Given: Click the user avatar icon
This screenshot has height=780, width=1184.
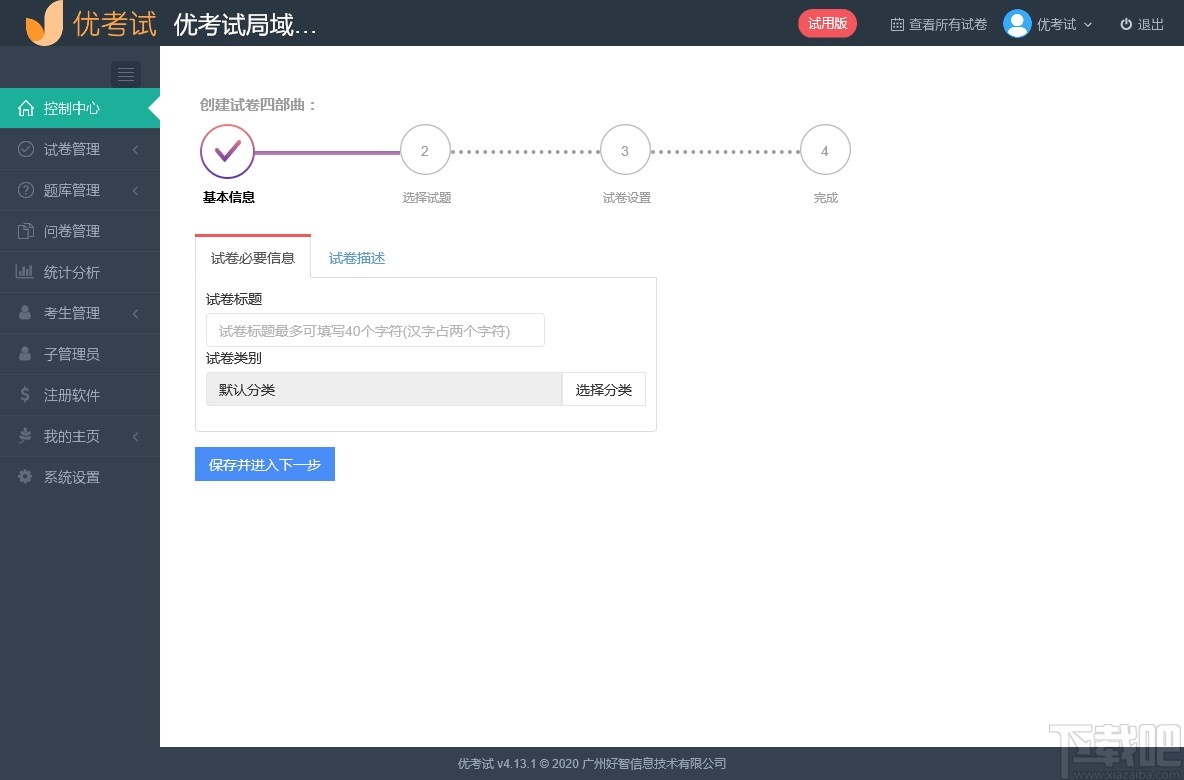Looking at the screenshot, I should pyautogui.click(x=1017, y=23).
